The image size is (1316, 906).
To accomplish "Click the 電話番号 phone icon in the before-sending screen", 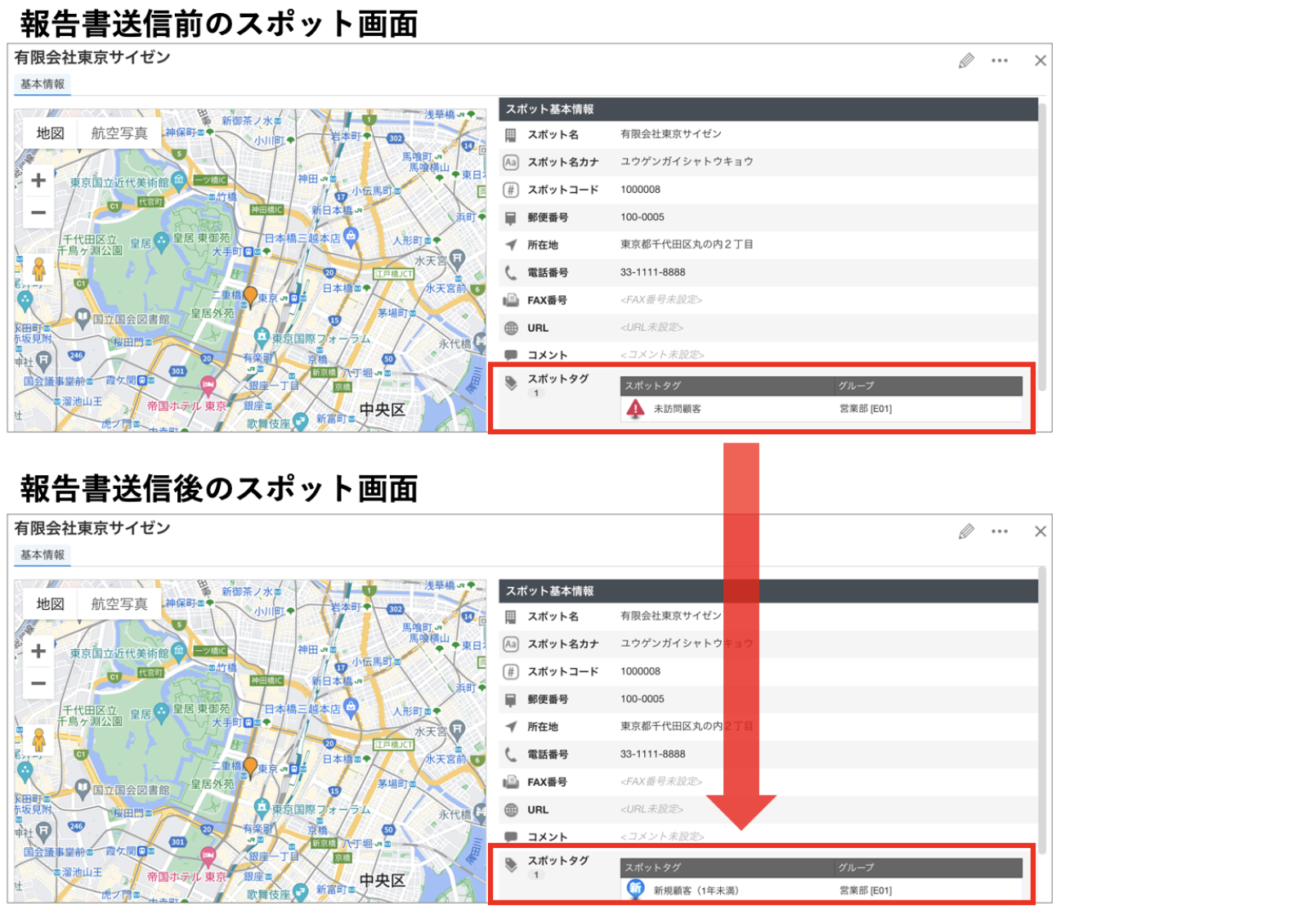I will [x=511, y=272].
